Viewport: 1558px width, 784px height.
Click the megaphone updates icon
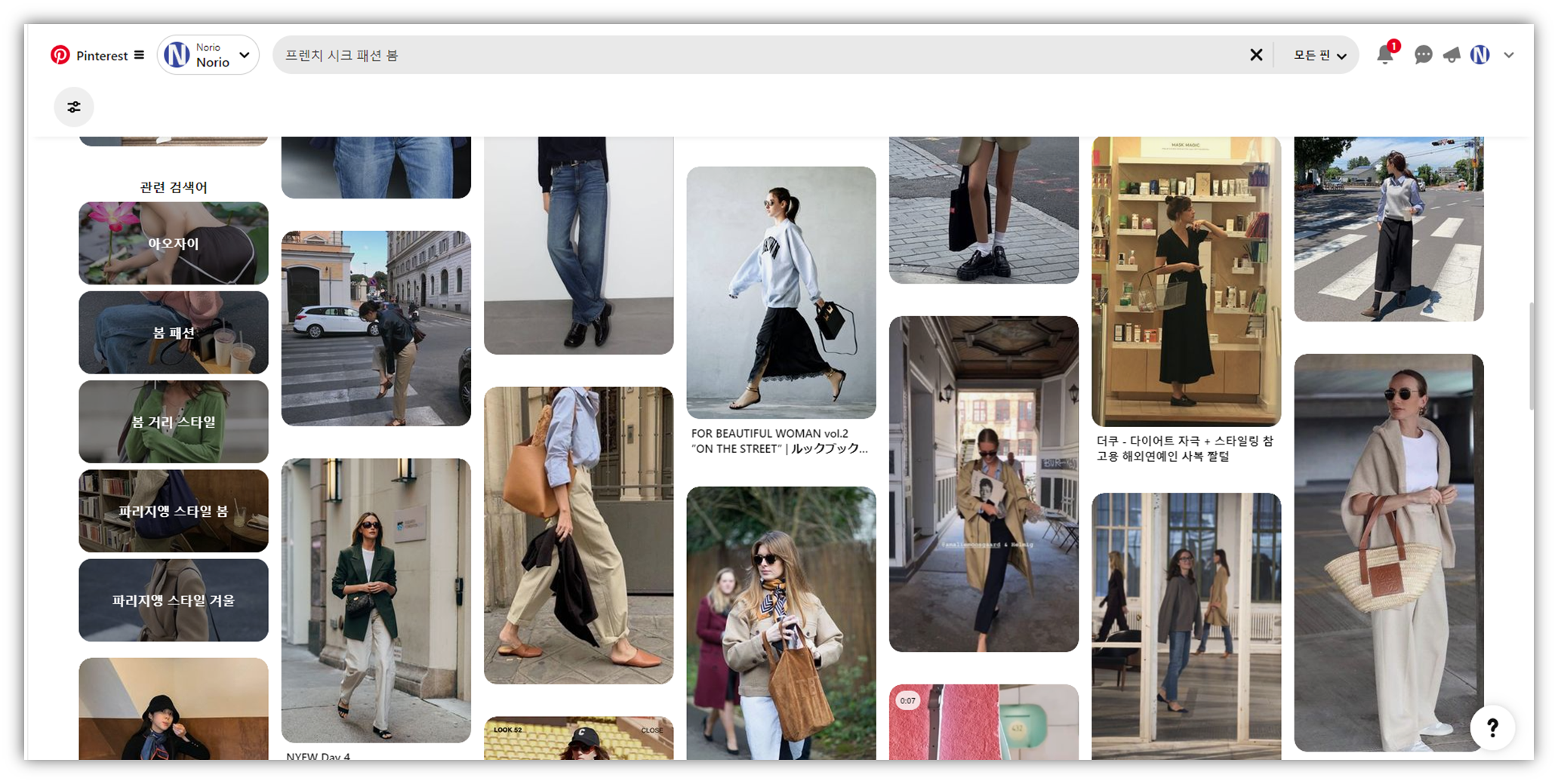(x=1452, y=55)
